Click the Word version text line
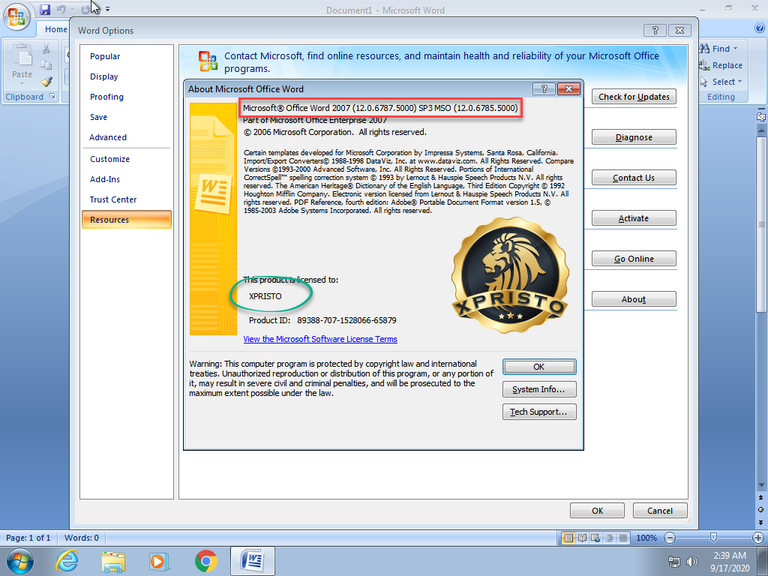768x576 pixels. 380,108
